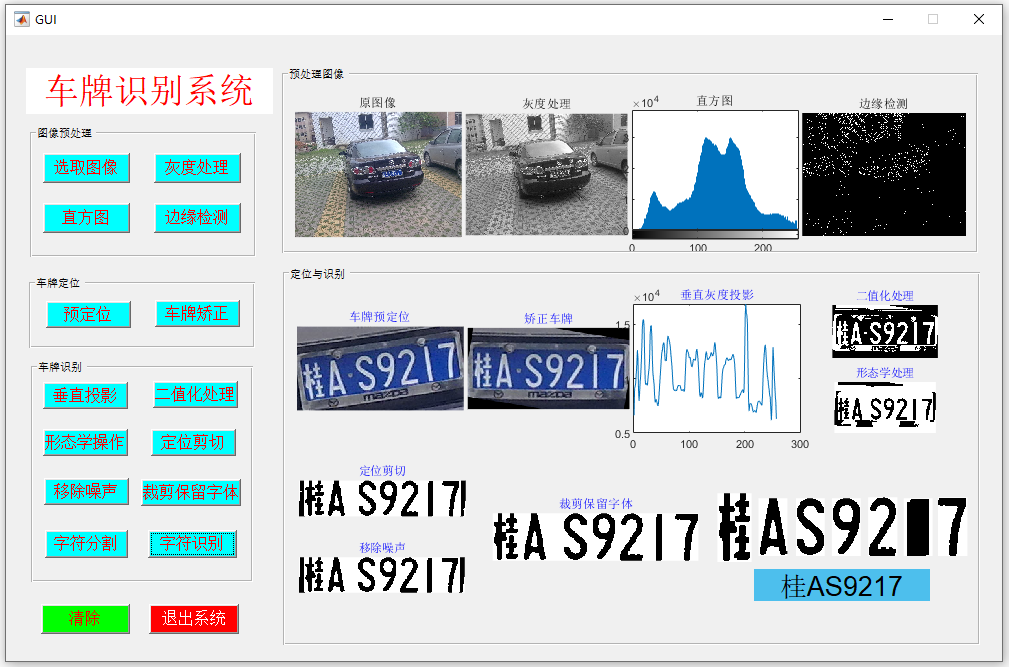Image resolution: width=1009 pixels, height=667 pixels.
Task: Apply 二值化处理 binarization
Action: pos(196,394)
